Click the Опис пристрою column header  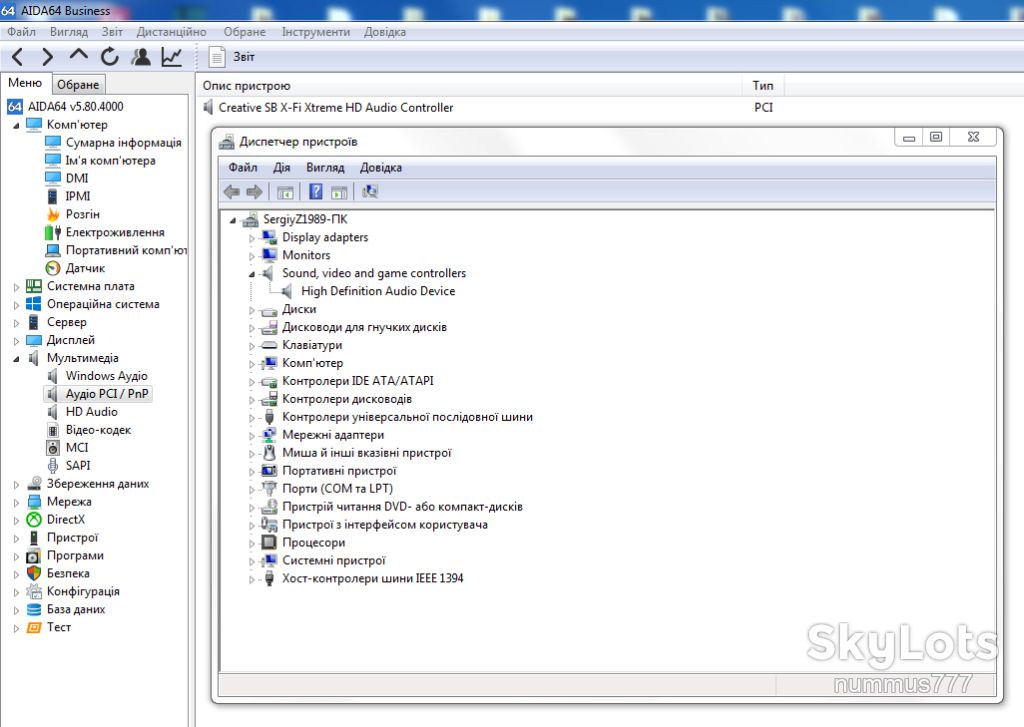(469, 86)
